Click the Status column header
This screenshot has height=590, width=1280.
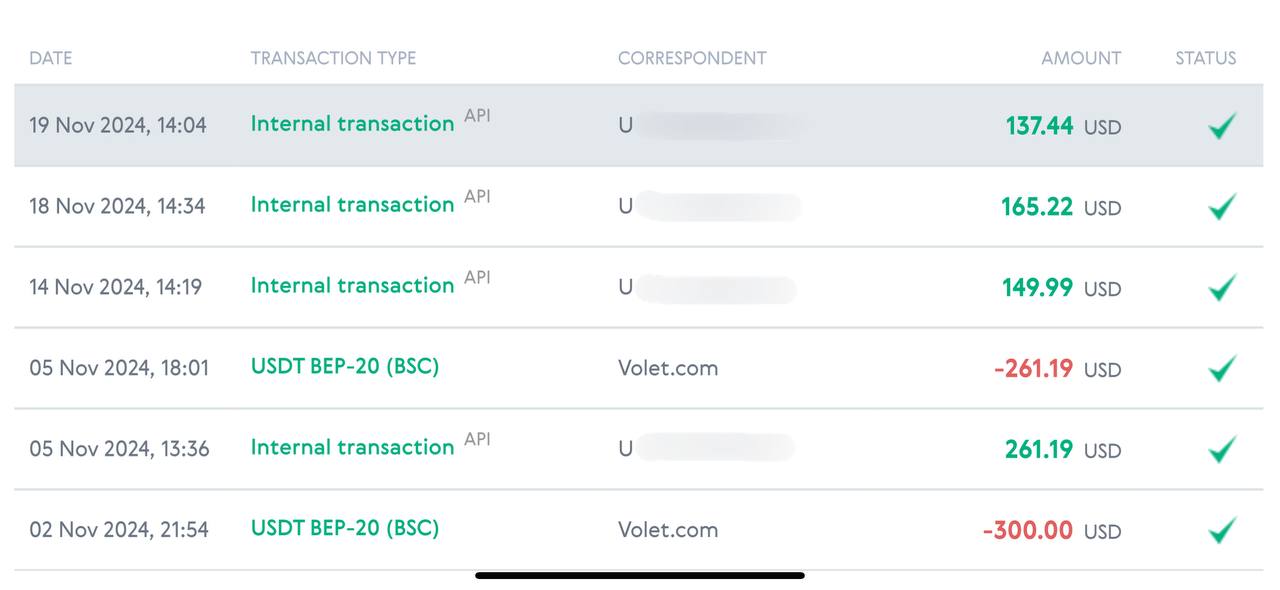pyautogui.click(x=1205, y=58)
